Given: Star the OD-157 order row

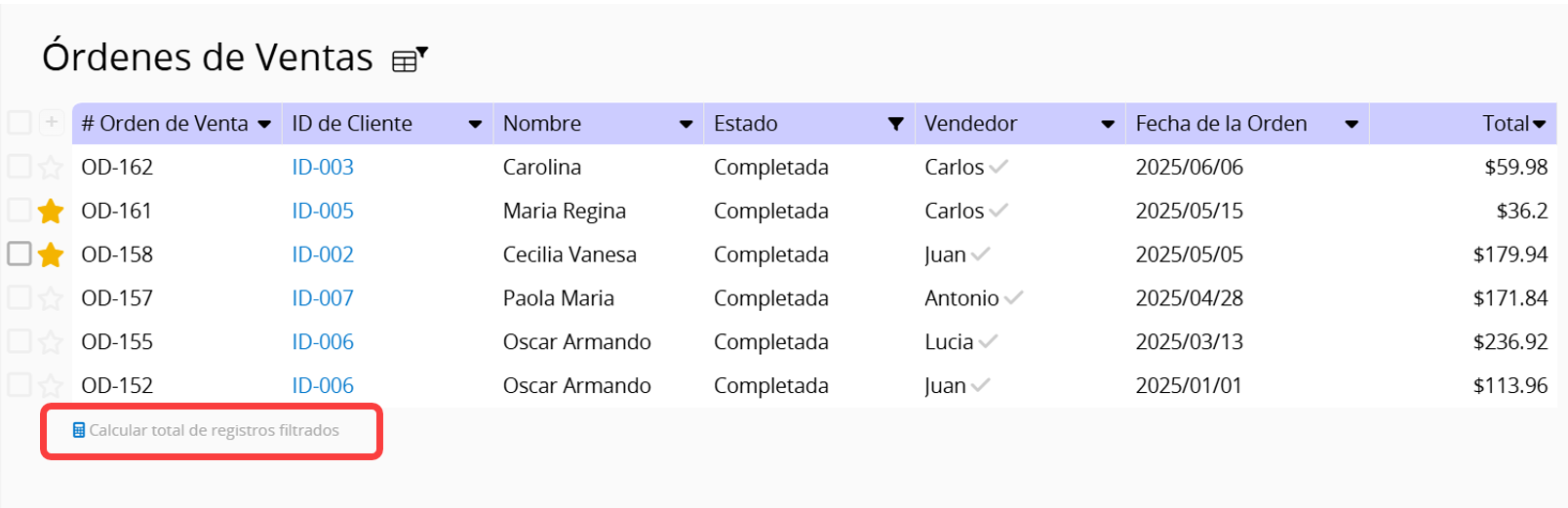Looking at the screenshot, I should coord(51,298).
